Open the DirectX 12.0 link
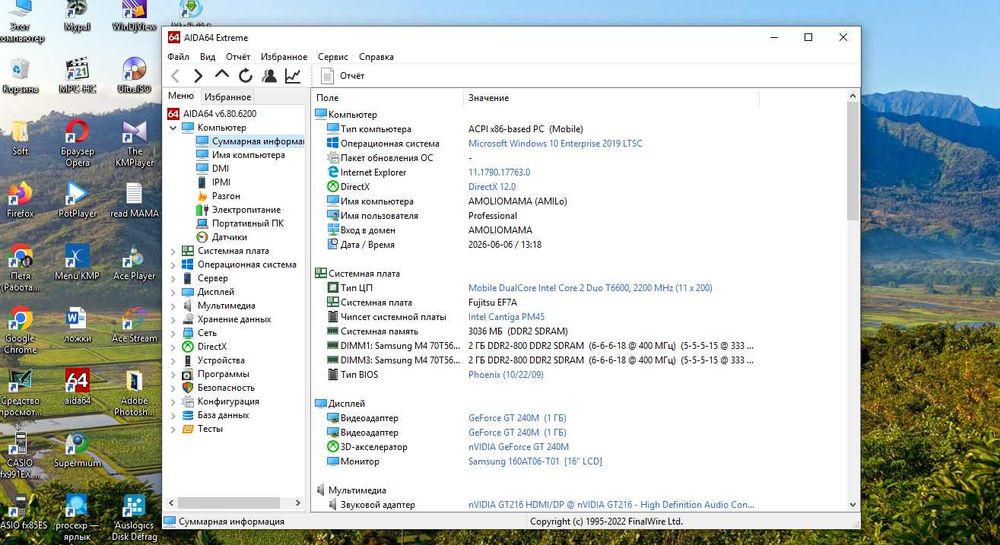The image size is (1000, 545). [x=492, y=187]
